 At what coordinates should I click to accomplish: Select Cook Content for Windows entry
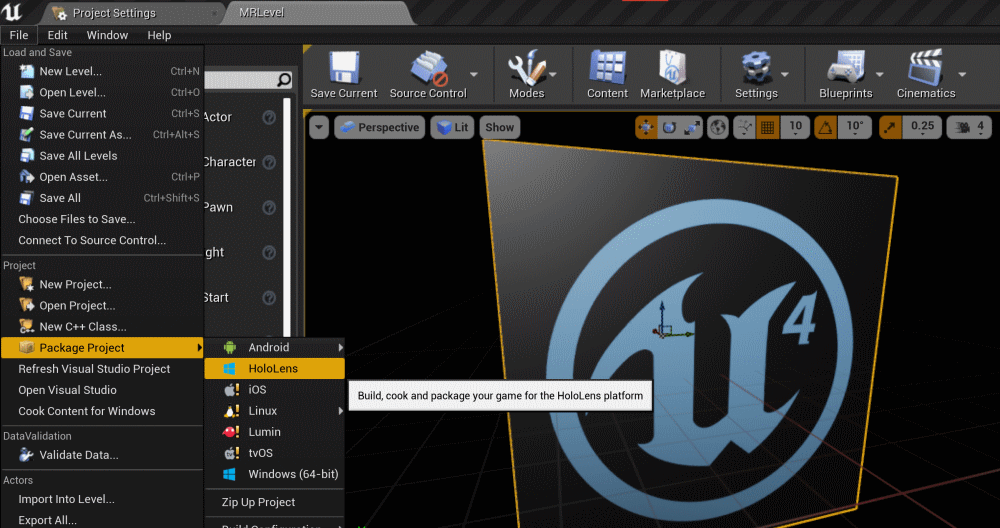click(x=102, y=411)
